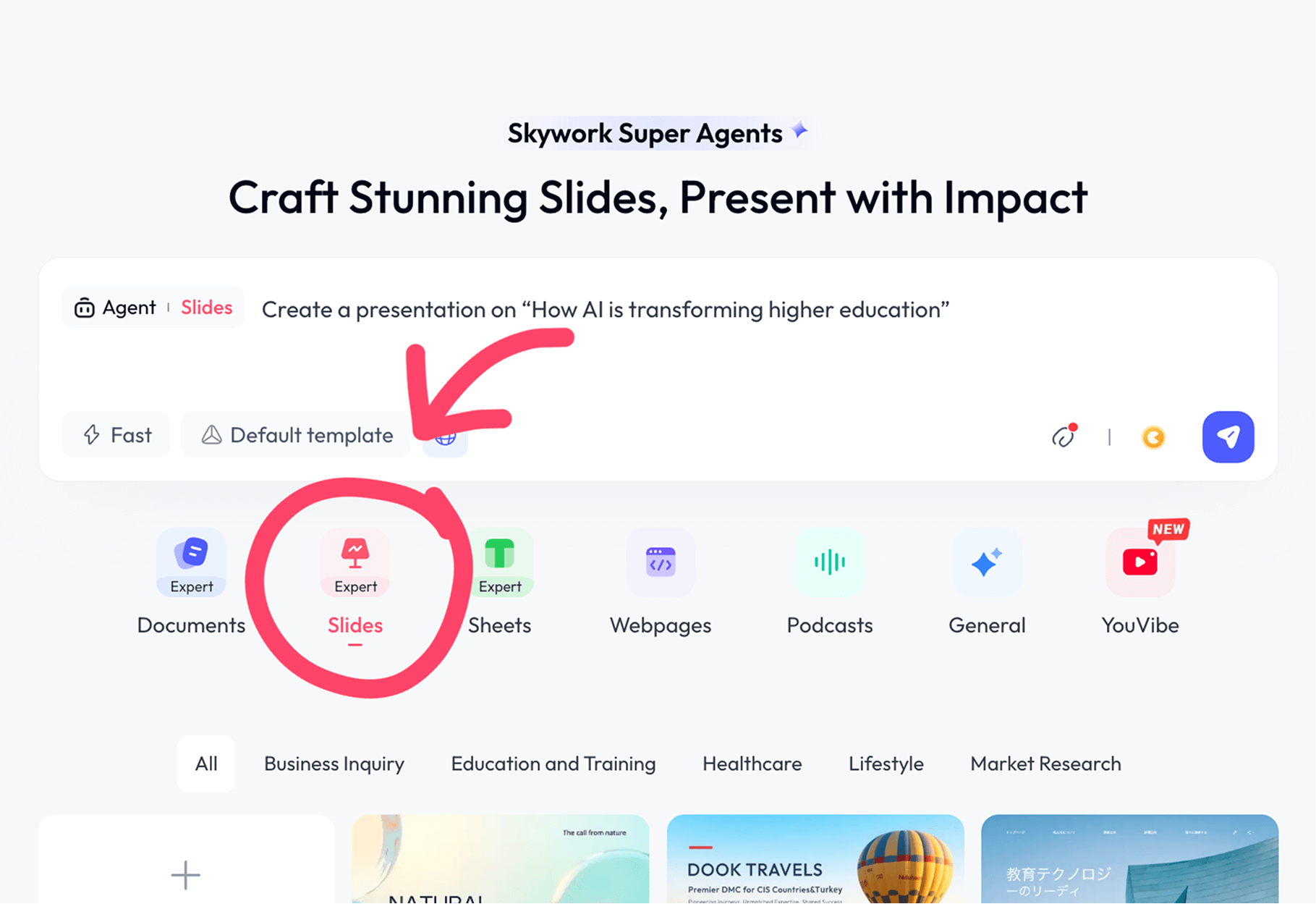Choose the Webpages agent icon
This screenshot has width=1316, height=904.
click(x=661, y=562)
